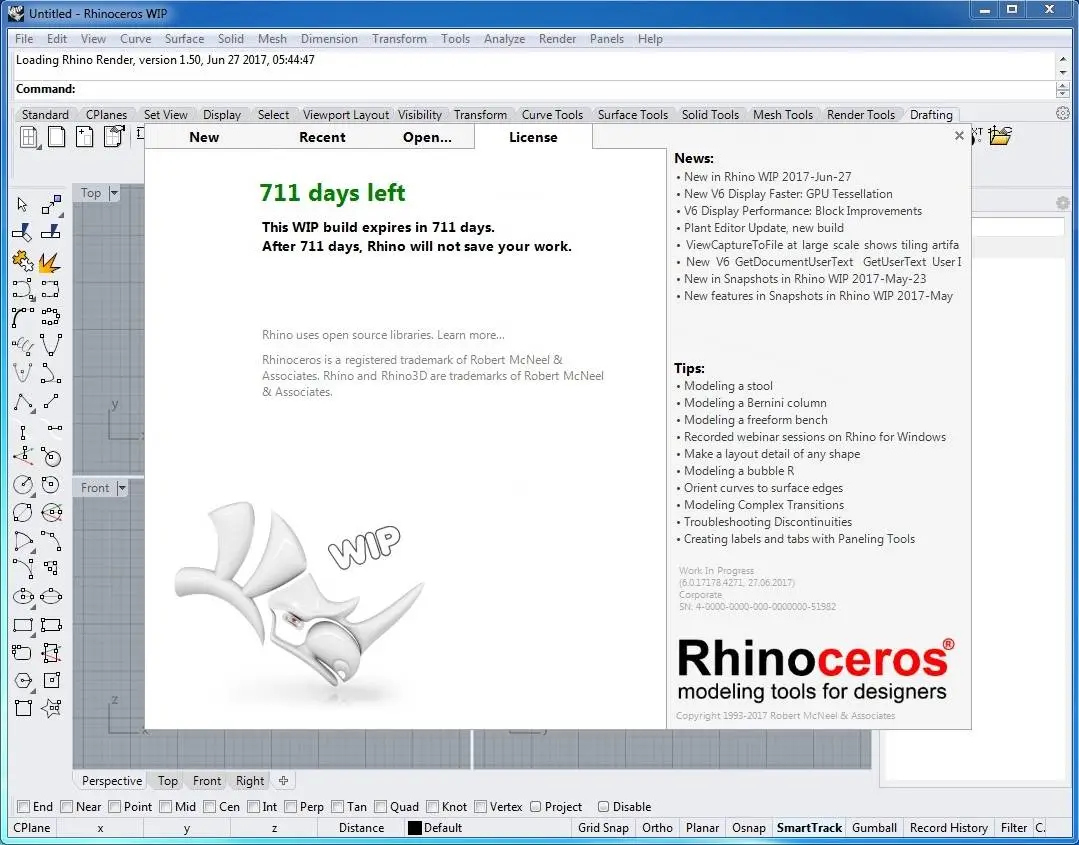This screenshot has height=845, width=1079.
Task: Click the Explode tool icon
Action: 51,261
